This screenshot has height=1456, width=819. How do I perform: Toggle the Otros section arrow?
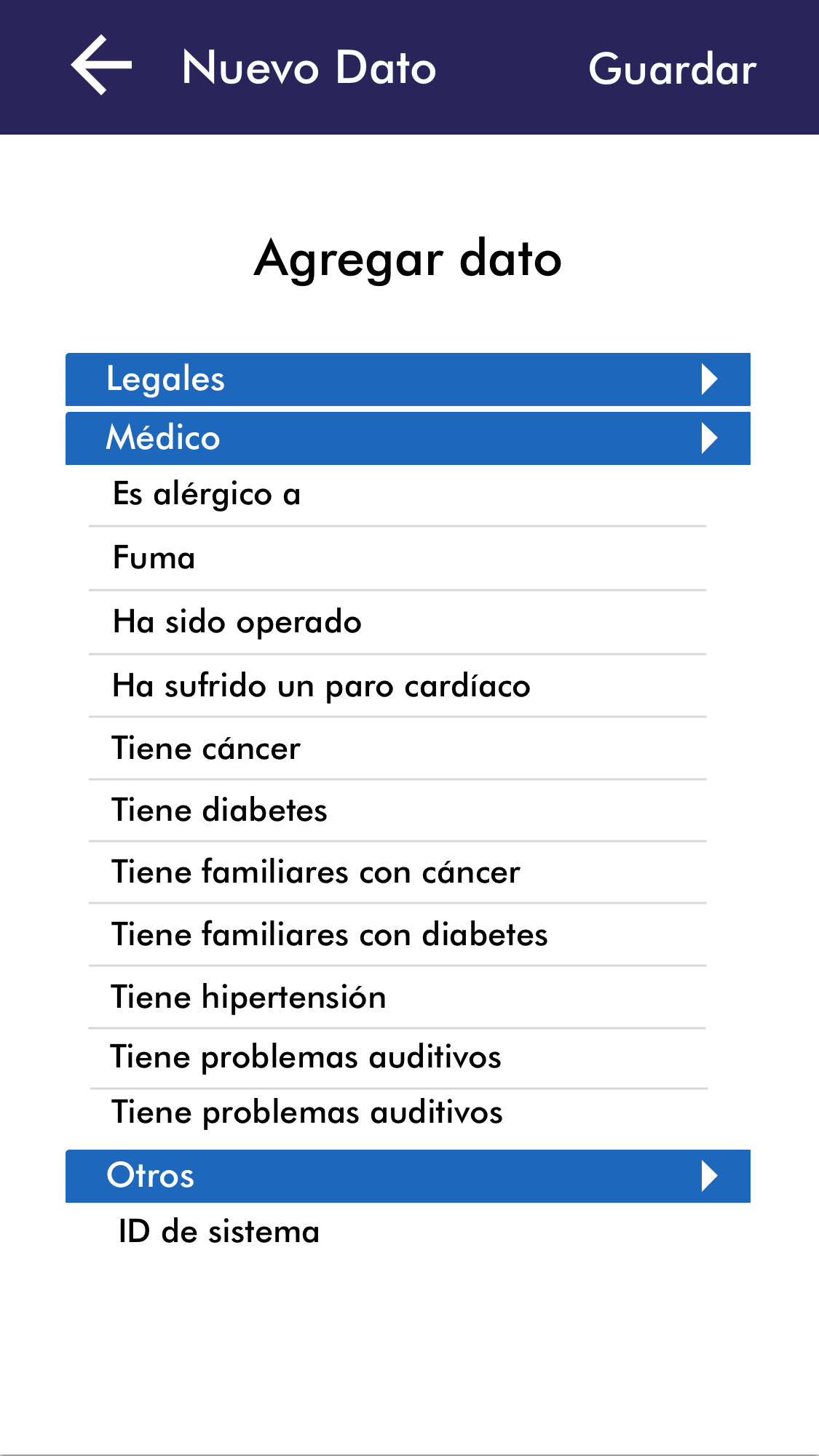coord(709,1176)
